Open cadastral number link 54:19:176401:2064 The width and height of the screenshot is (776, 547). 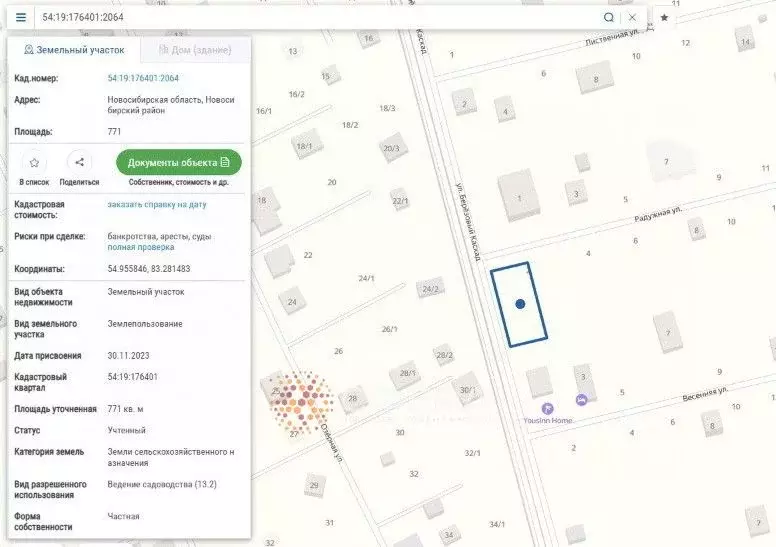pyautogui.click(x=143, y=78)
